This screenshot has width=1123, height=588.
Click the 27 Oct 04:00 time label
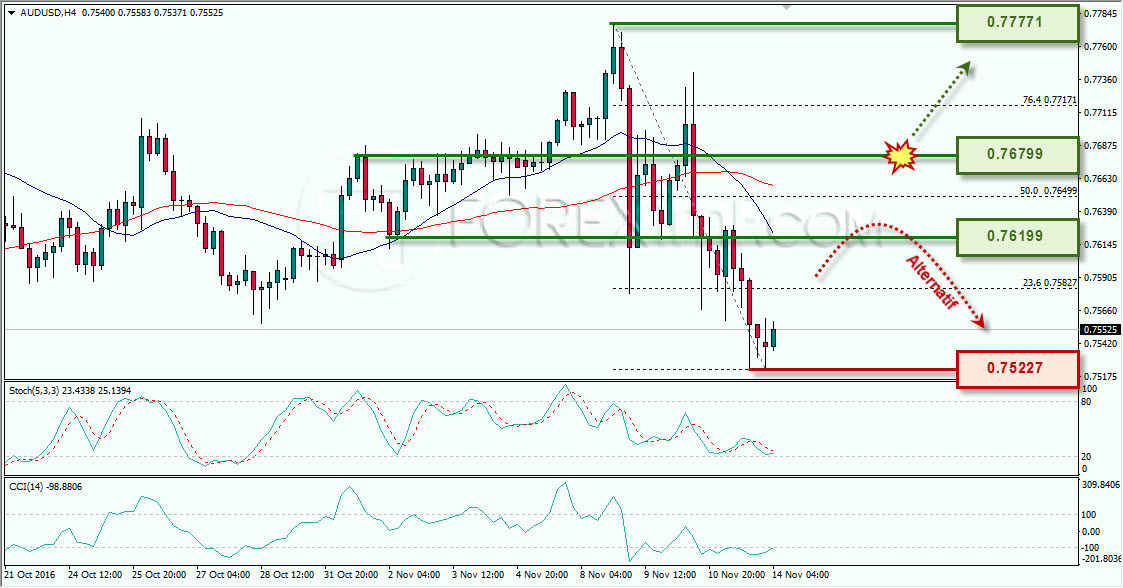pyautogui.click(x=223, y=574)
